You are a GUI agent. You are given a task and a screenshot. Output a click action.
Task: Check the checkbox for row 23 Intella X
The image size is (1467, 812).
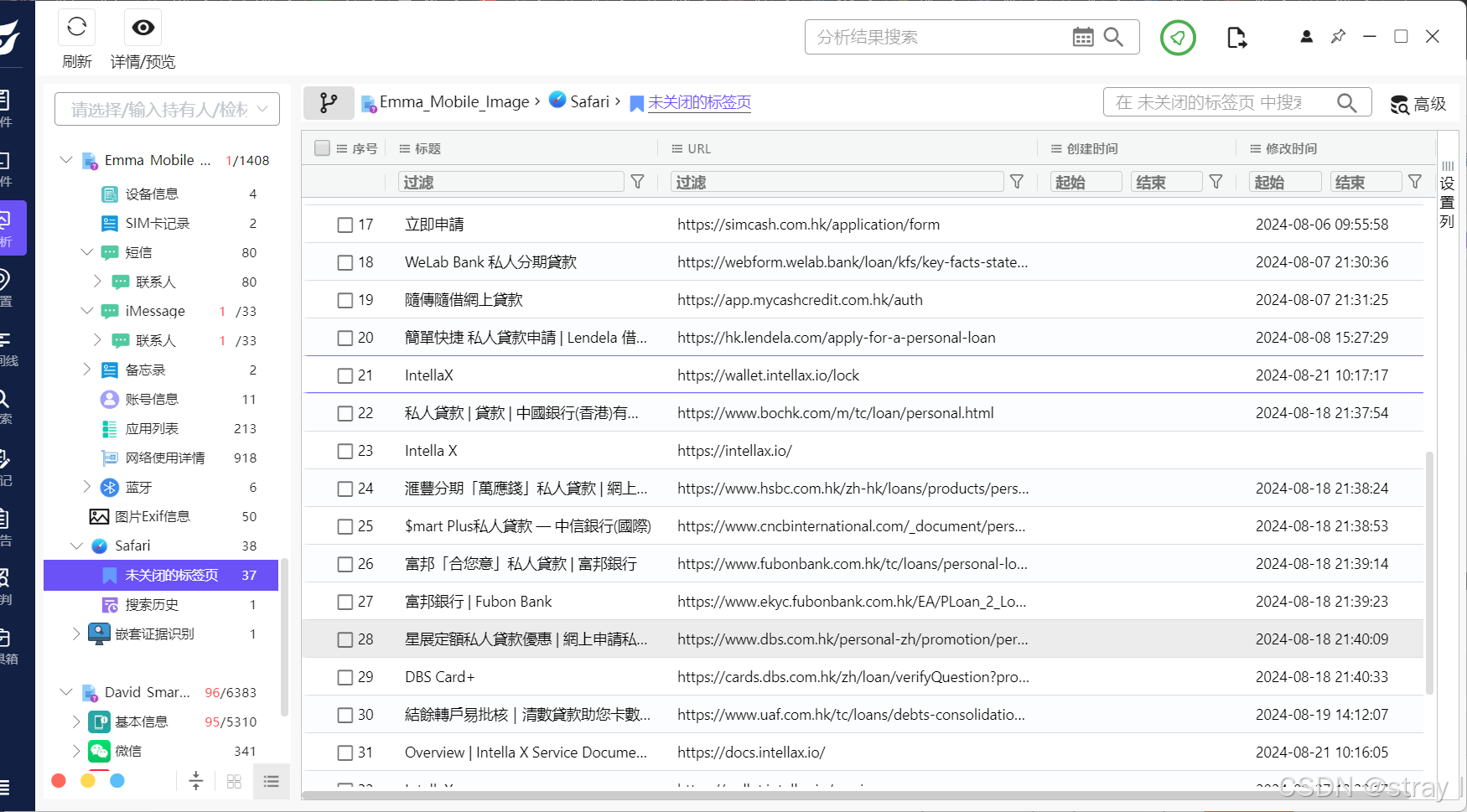pos(345,451)
